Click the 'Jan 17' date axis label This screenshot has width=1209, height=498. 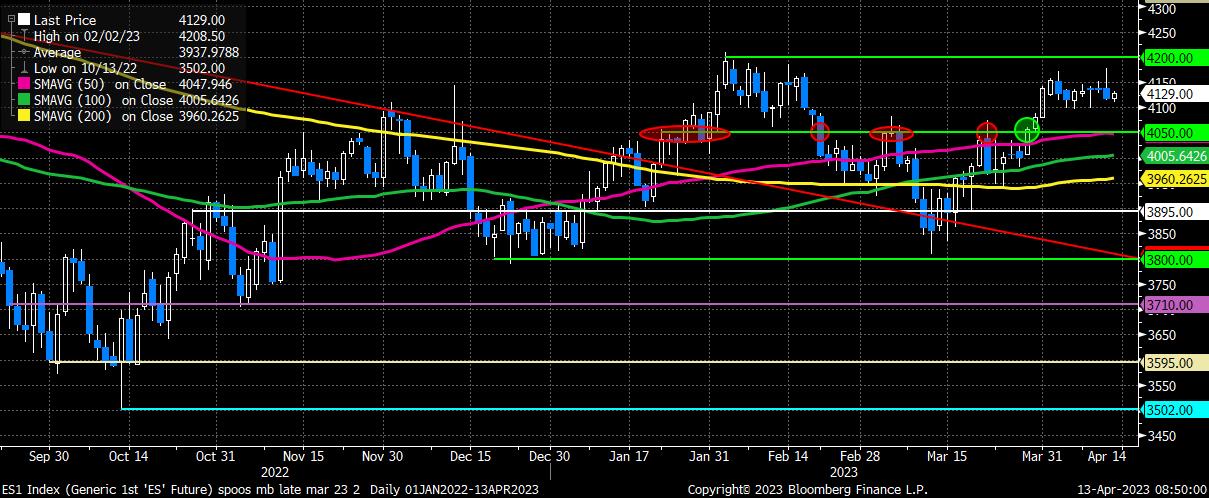631,455
